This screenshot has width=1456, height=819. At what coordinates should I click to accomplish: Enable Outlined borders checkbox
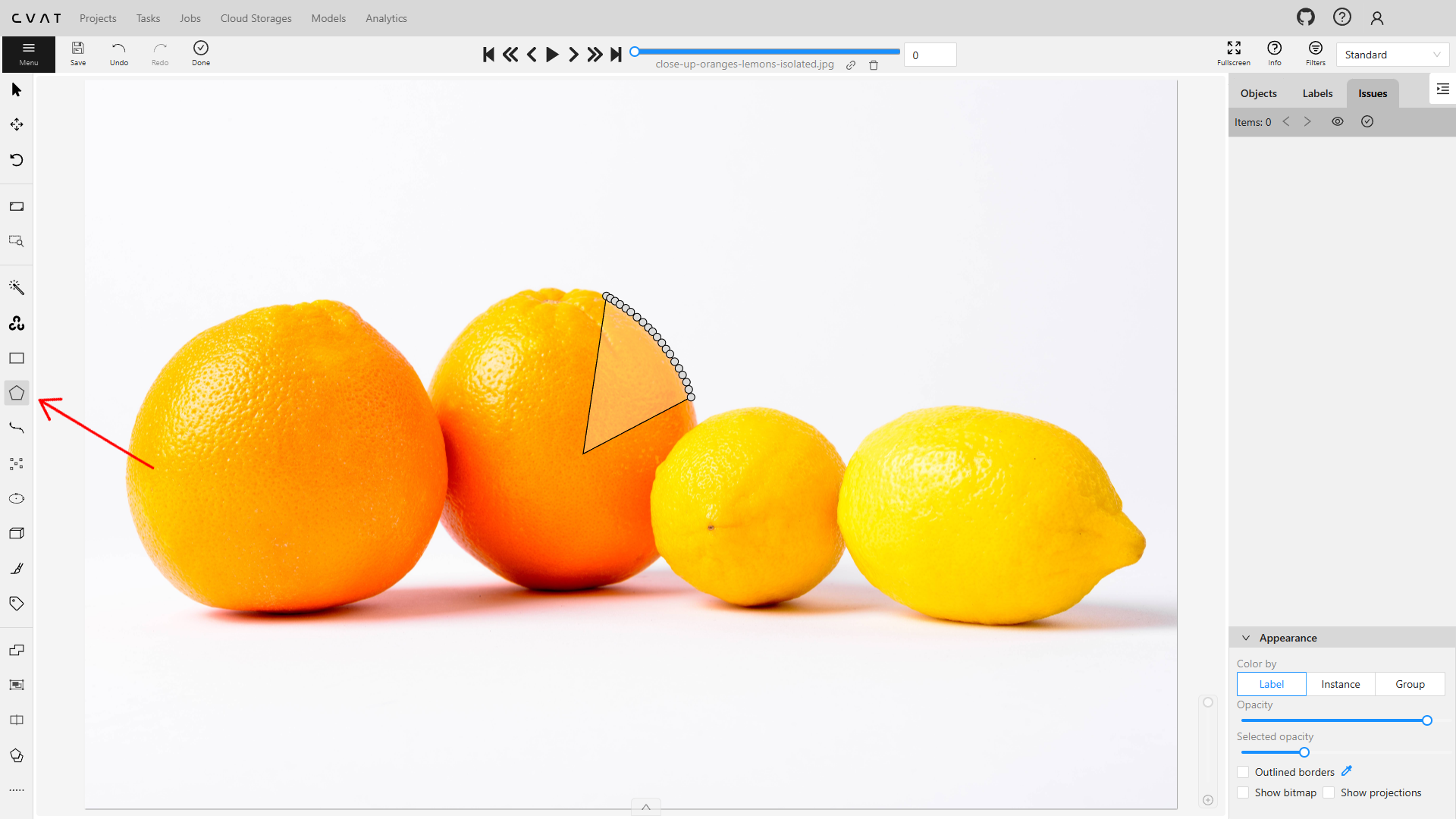[1243, 772]
